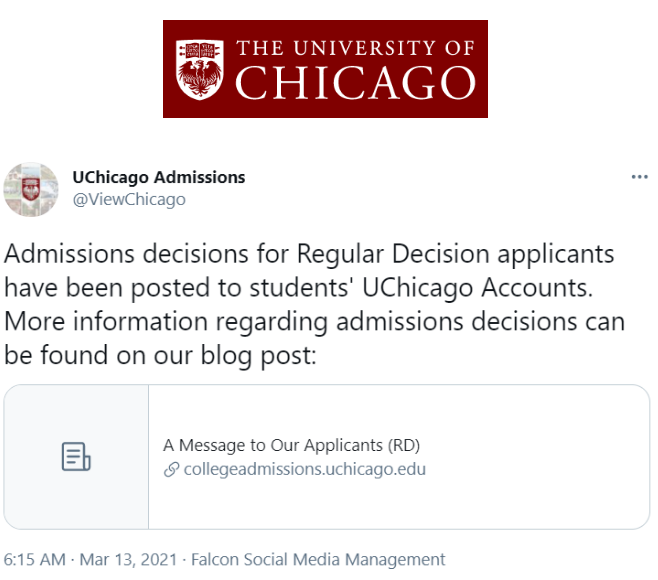The image size is (658, 580).
Task: Click the chain link icon beside the URL
Action: point(171,469)
